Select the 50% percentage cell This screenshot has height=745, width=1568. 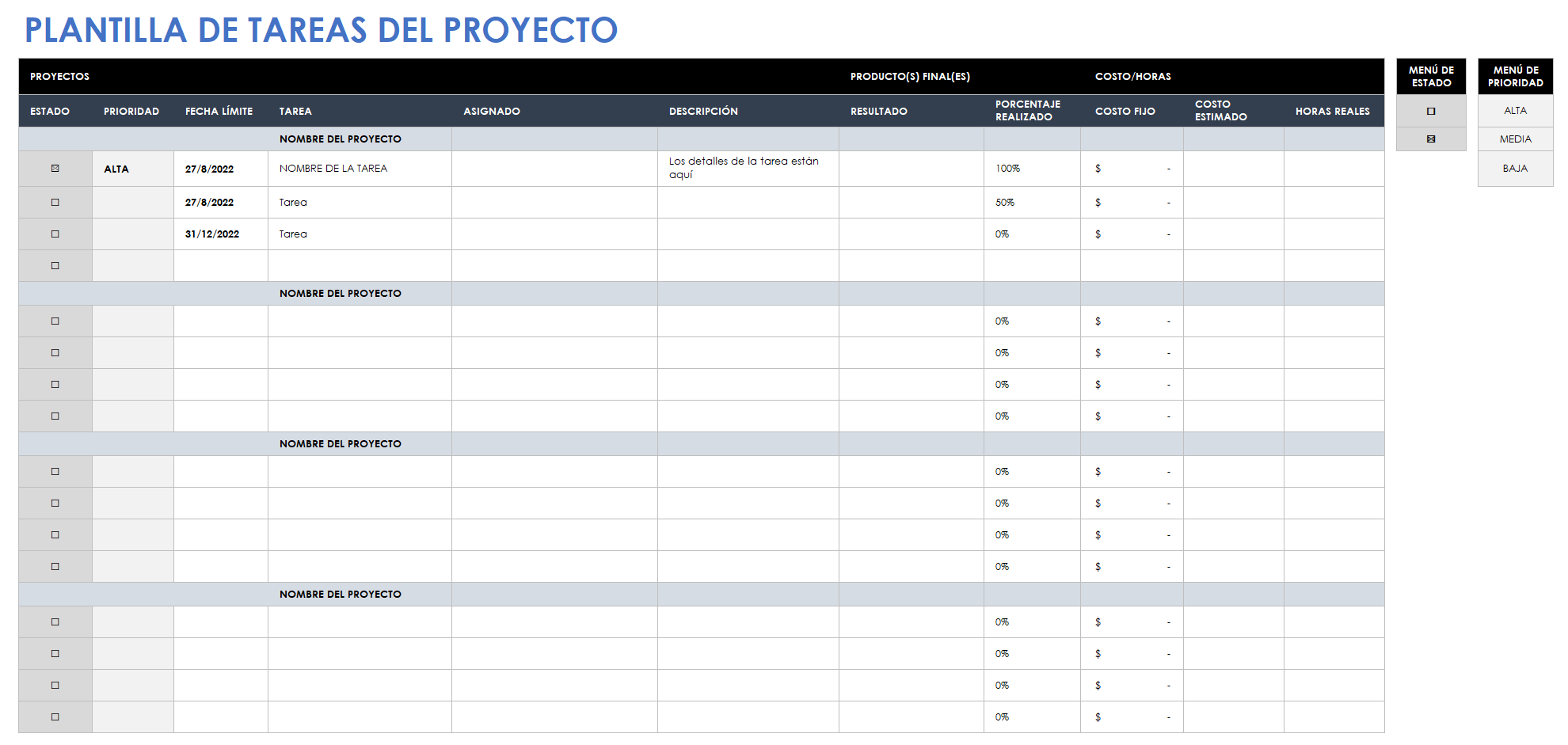click(1032, 203)
